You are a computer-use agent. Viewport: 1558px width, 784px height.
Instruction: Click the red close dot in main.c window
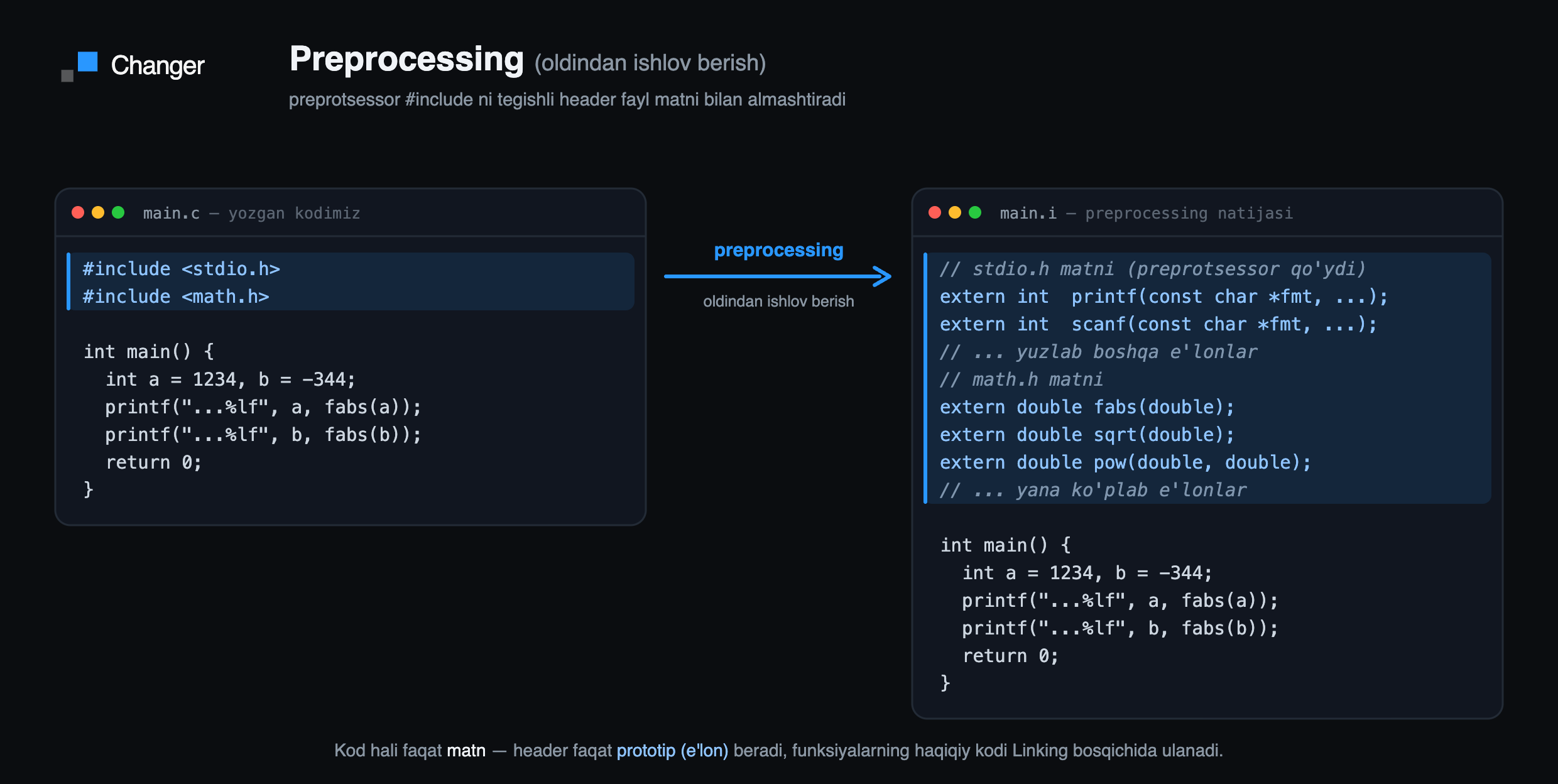78,212
